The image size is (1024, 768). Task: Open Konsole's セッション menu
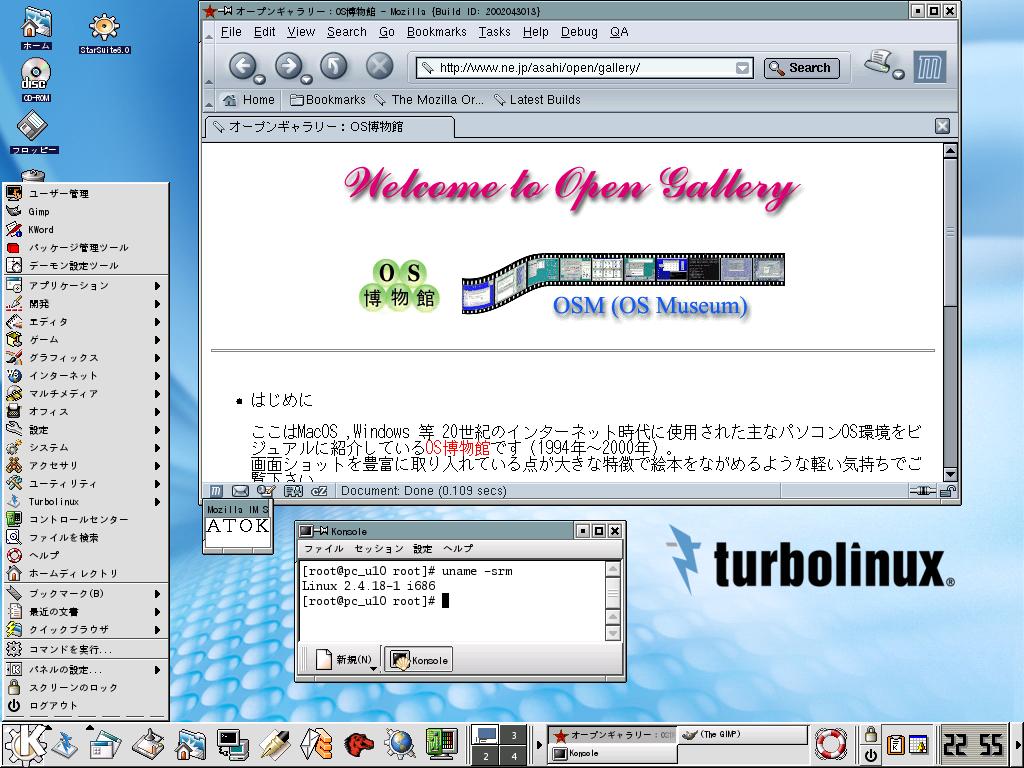[379, 549]
